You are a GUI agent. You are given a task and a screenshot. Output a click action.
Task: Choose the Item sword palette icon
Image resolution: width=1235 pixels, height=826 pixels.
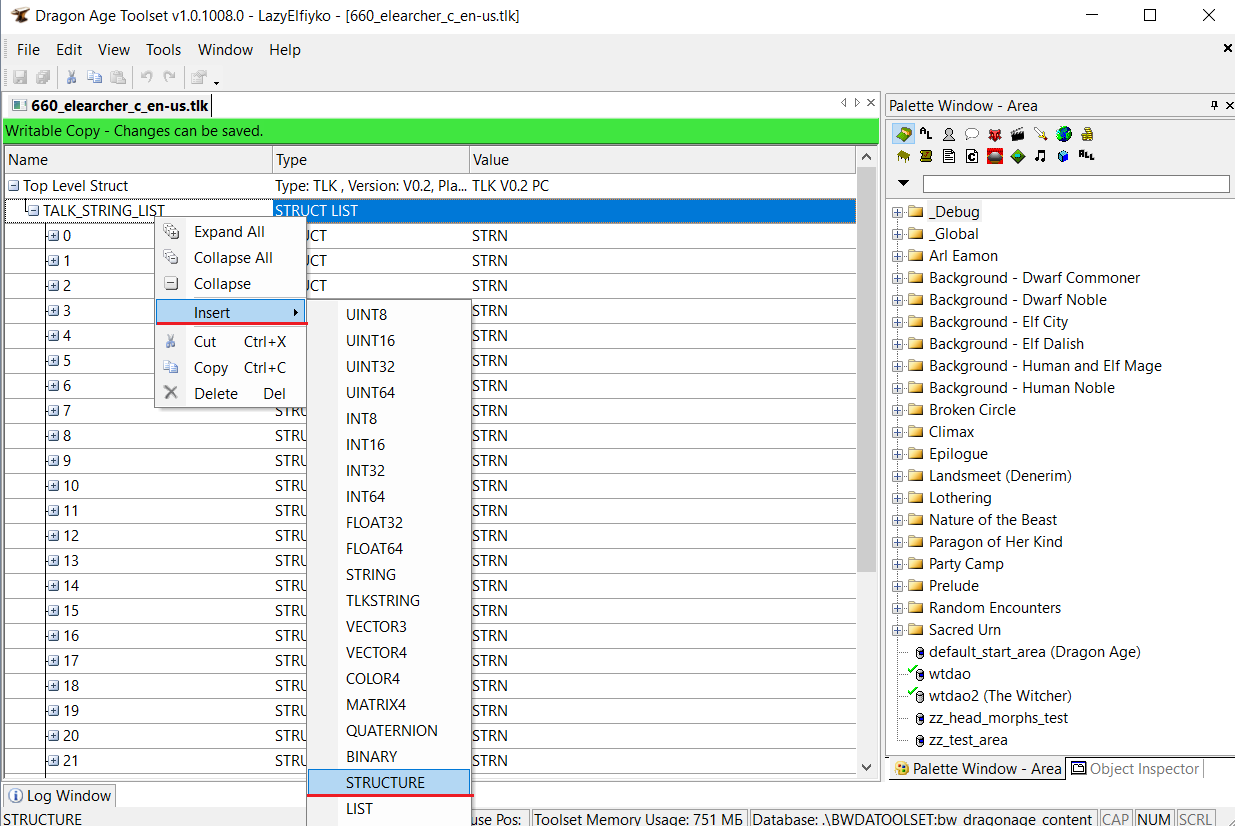coord(1040,134)
